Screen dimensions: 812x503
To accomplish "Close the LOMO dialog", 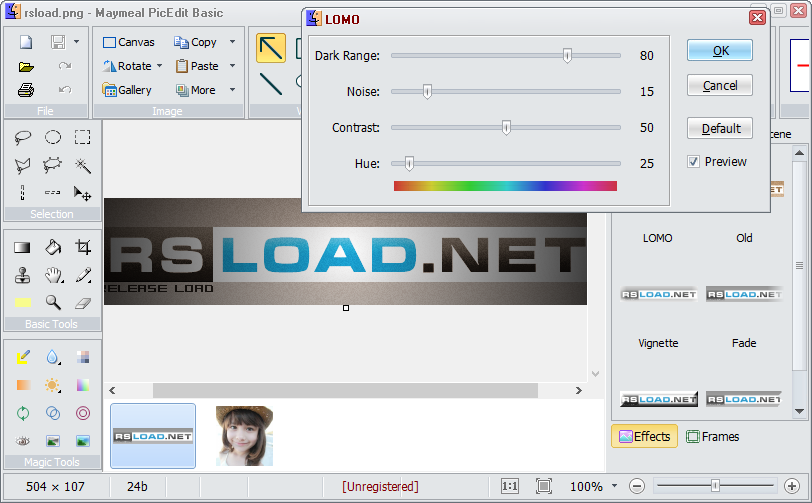I will coord(757,18).
